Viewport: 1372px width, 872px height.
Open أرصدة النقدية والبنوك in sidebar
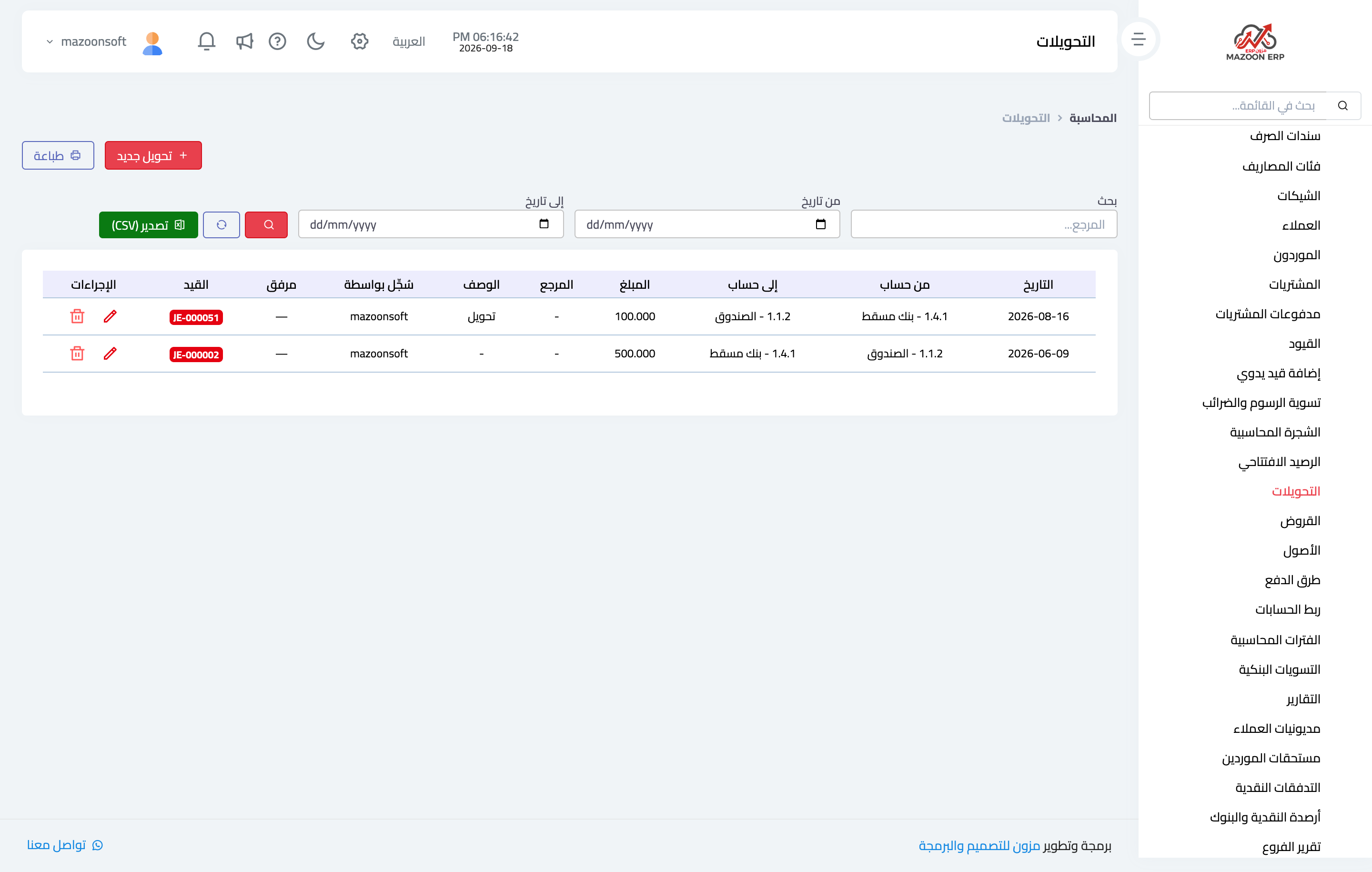click(x=1265, y=817)
